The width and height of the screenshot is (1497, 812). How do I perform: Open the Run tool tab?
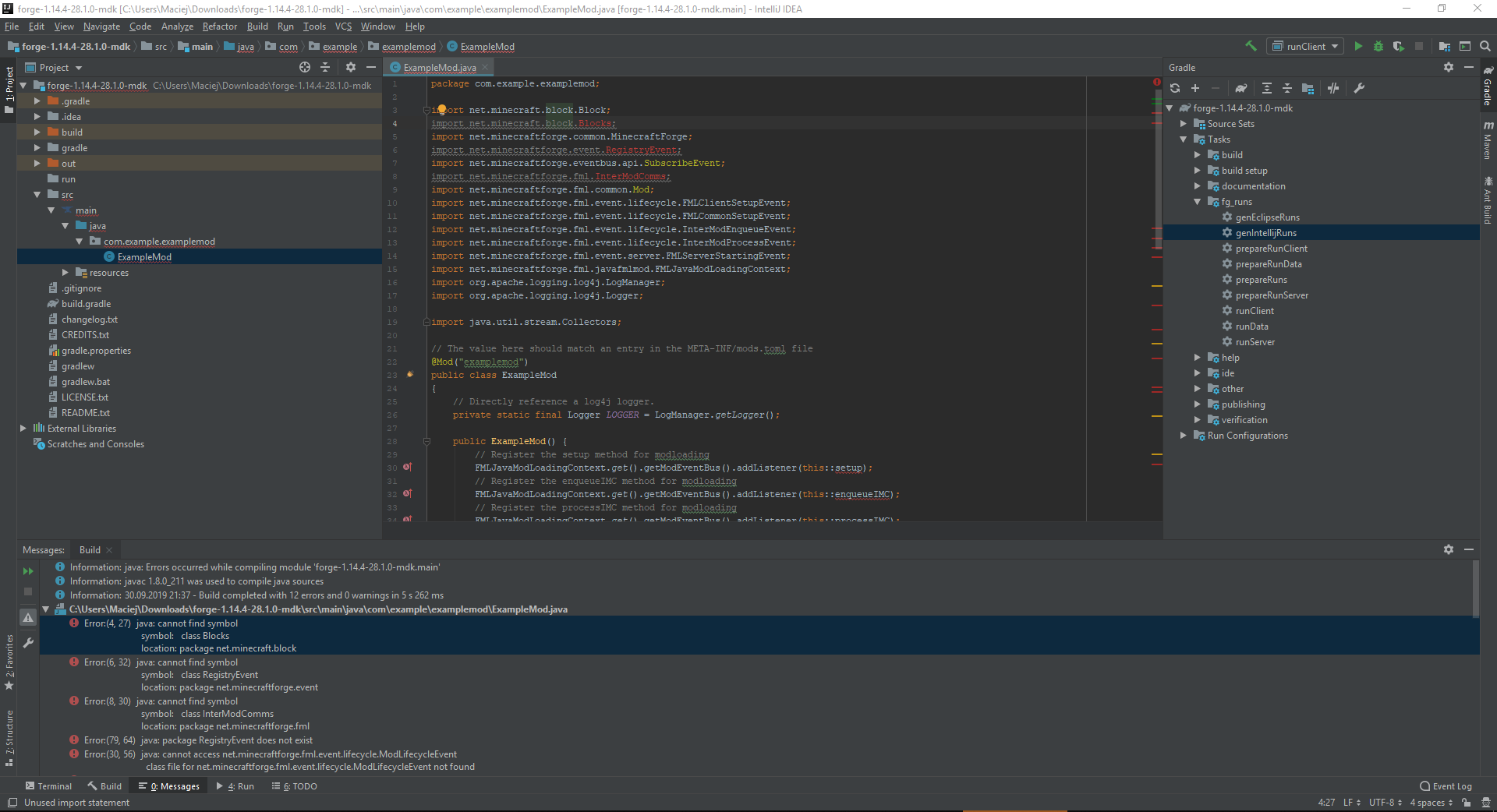235,786
